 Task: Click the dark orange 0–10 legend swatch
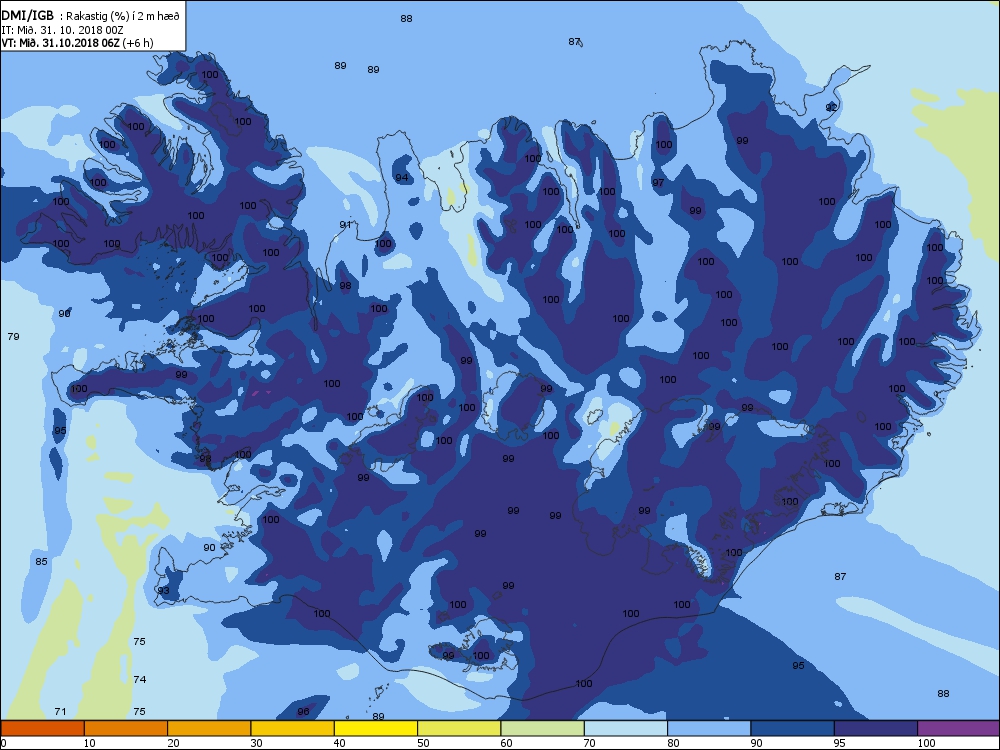coord(42,728)
